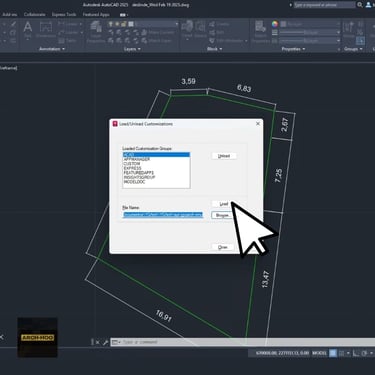Viewport: 375px width, 375px height.
Task: Open the Express Tools ribbon tab
Action: [64, 15]
